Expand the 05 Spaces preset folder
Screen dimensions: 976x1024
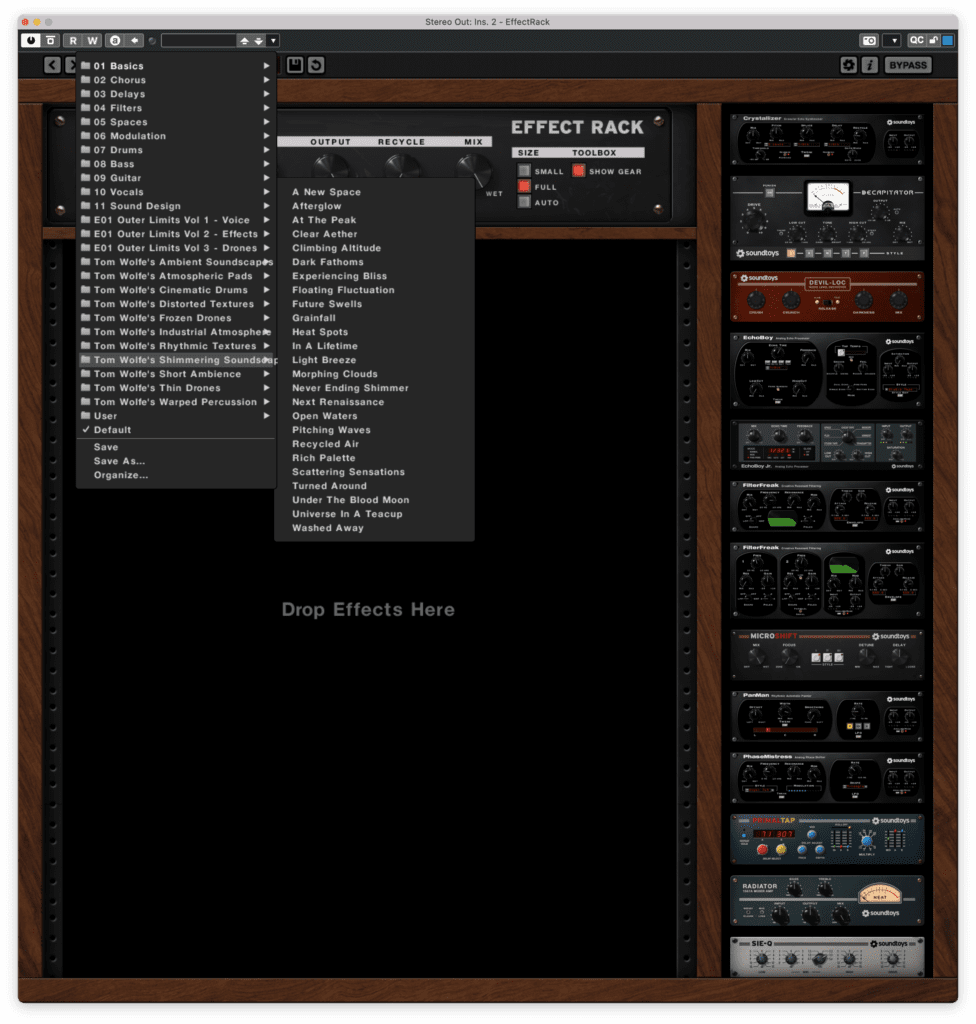(176, 122)
